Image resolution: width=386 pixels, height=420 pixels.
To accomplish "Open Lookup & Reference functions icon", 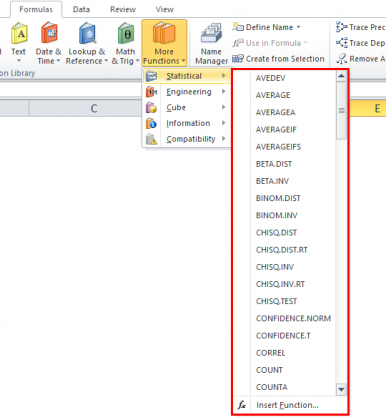I will (87, 33).
